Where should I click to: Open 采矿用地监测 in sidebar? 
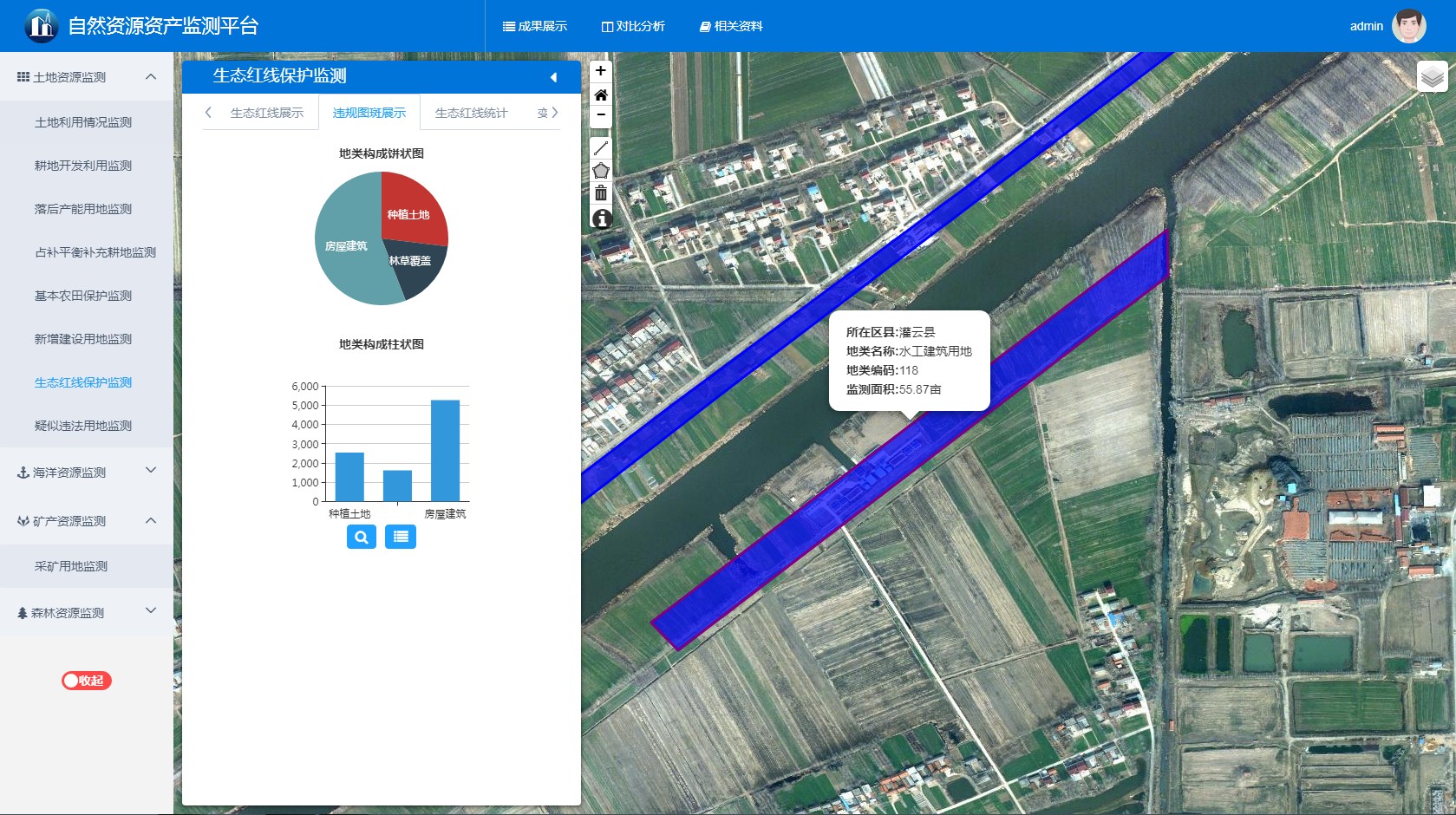71,566
